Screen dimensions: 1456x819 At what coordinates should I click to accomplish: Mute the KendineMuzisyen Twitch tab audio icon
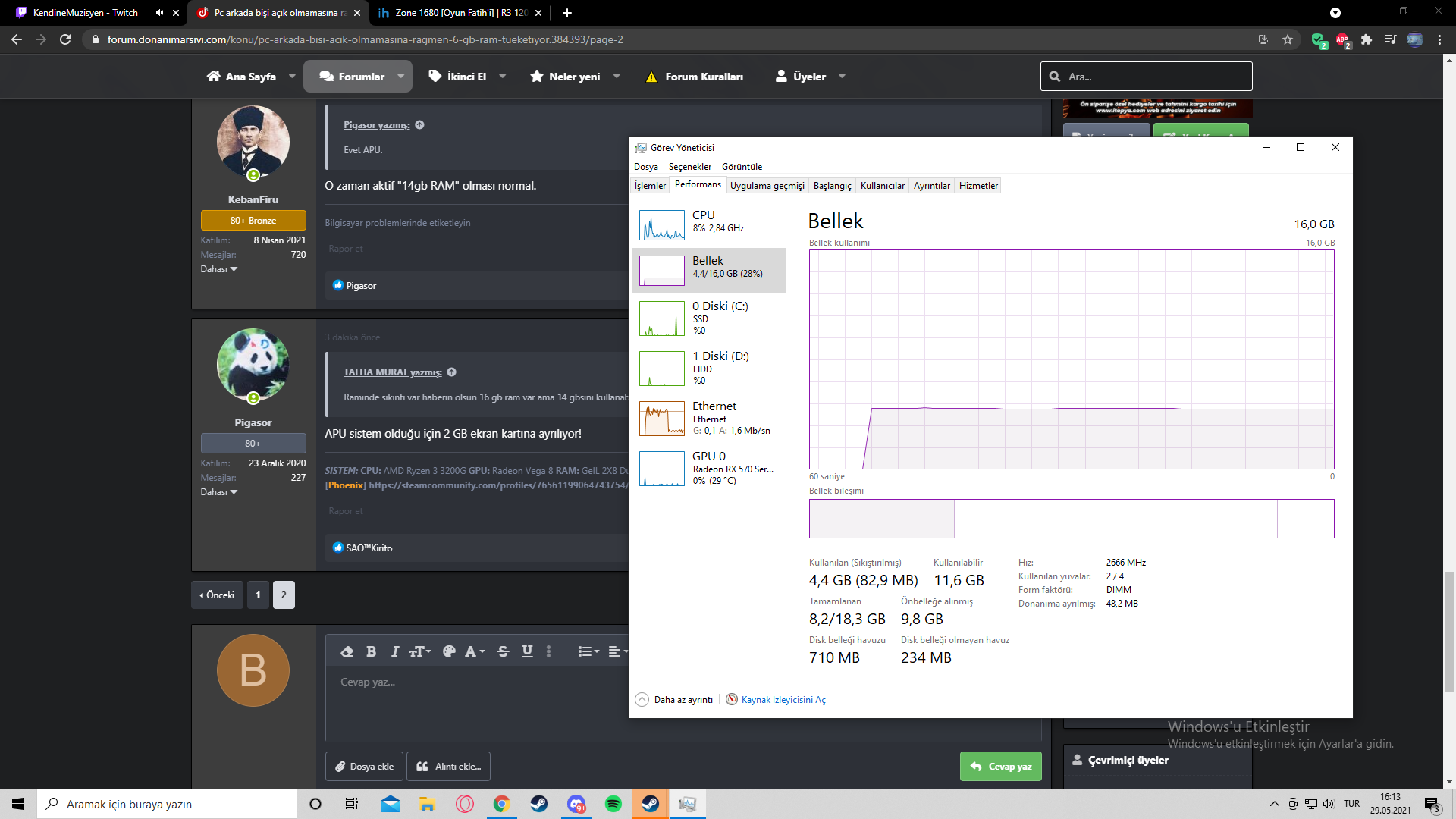(159, 13)
